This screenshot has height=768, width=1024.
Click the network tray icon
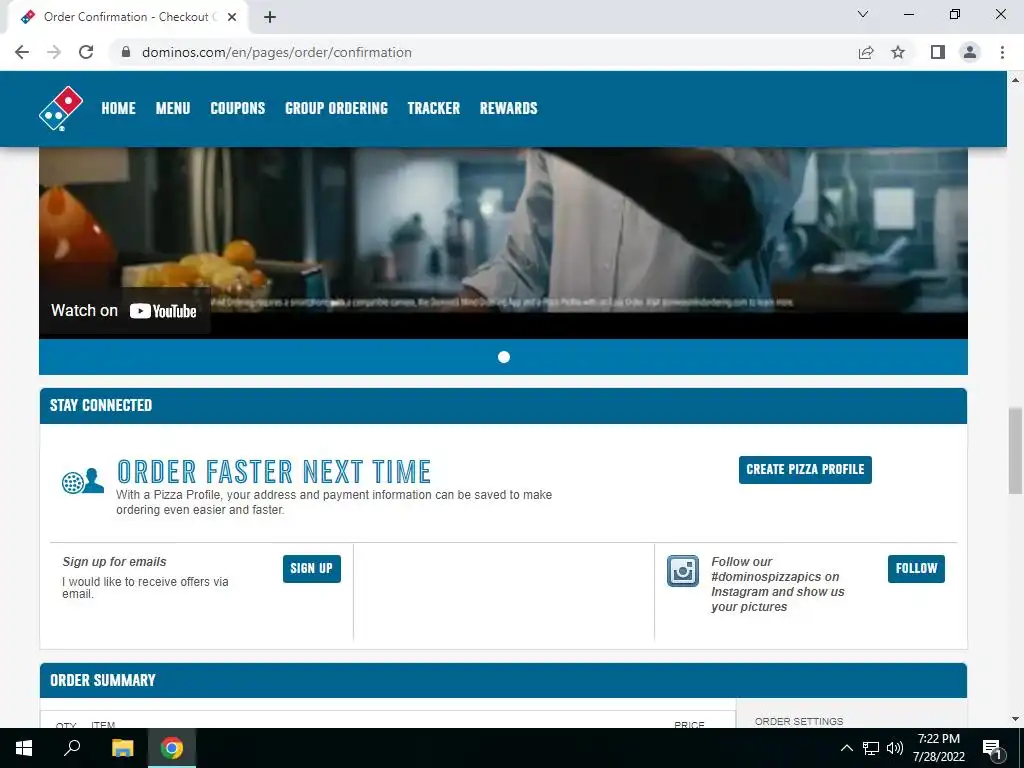pos(871,748)
